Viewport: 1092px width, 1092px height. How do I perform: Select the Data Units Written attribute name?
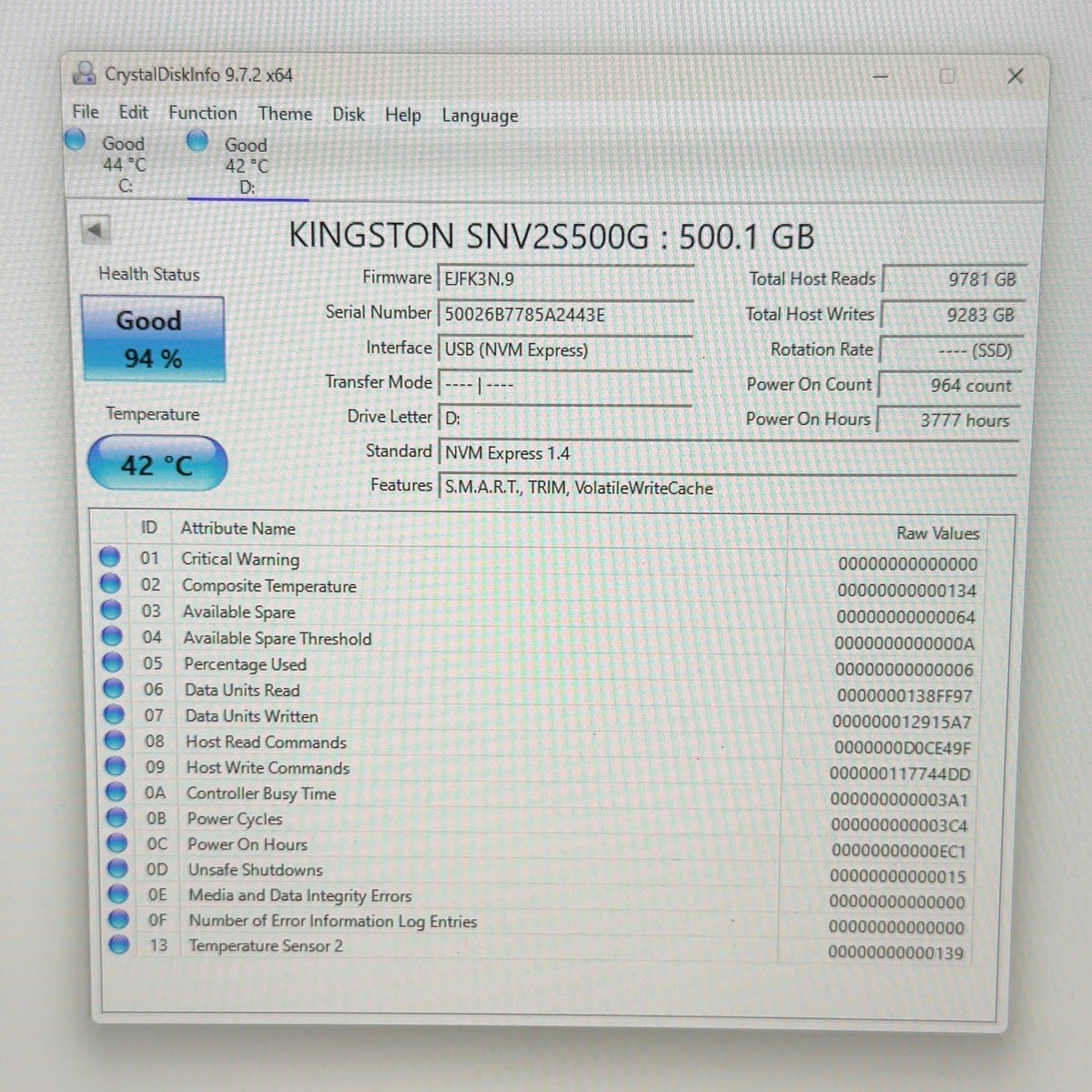(x=251, y=716)
